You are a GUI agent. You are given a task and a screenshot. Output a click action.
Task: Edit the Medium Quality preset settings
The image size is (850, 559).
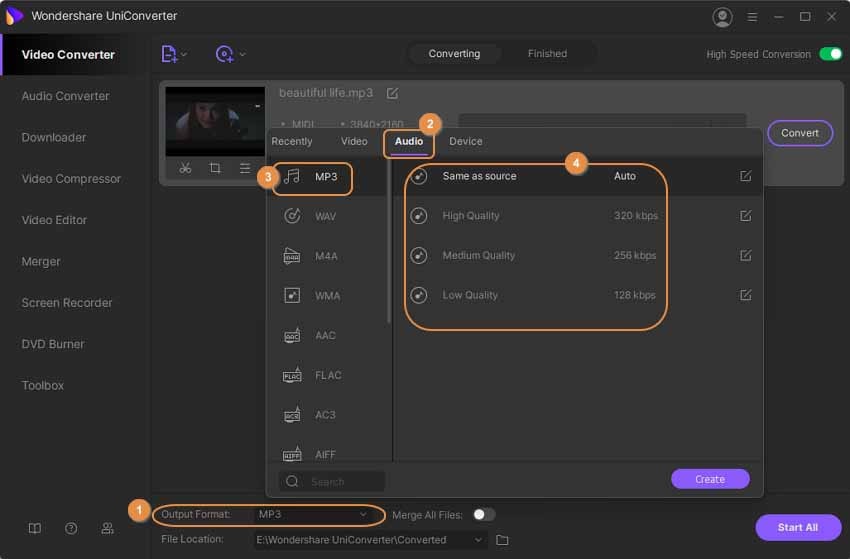(x=745, y=255)
